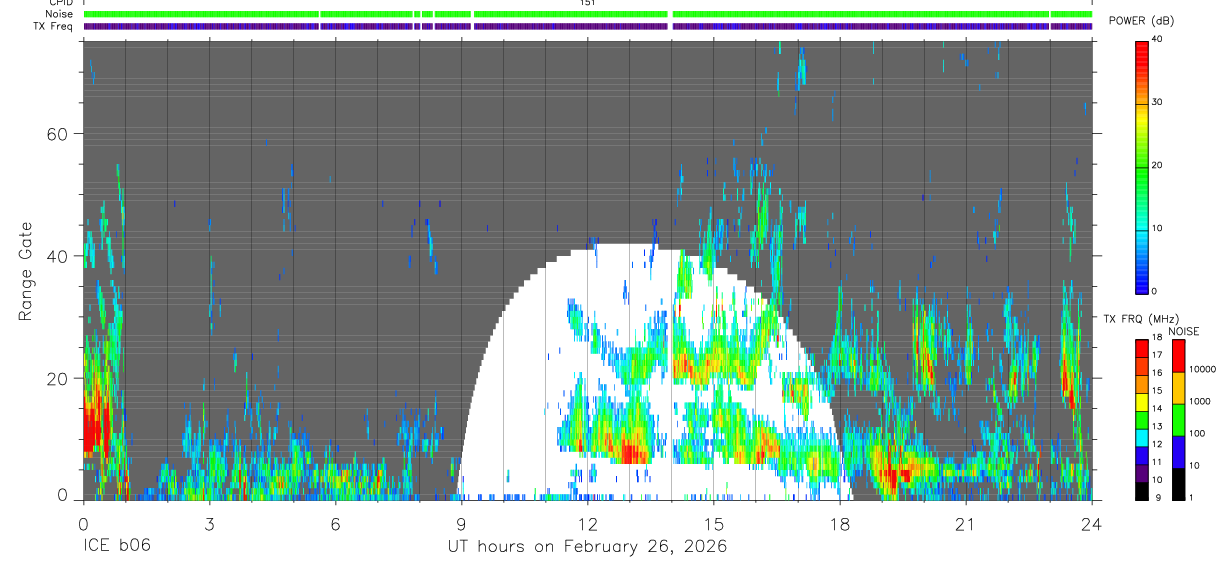Click the "CPID" row label

62,3
